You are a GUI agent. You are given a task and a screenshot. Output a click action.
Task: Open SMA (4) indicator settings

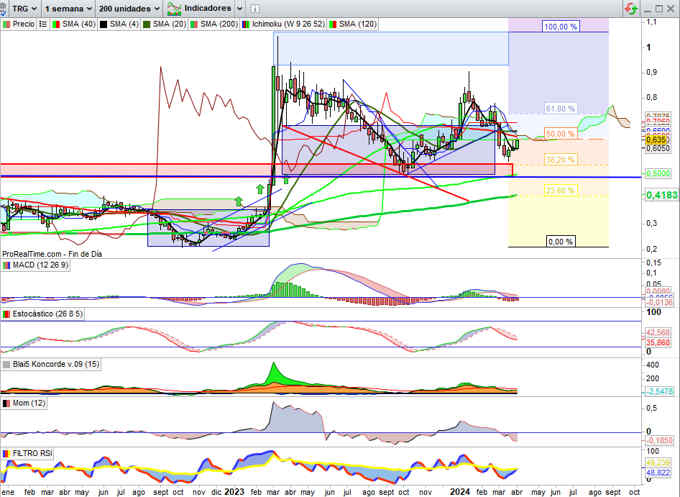coord(119,24)
